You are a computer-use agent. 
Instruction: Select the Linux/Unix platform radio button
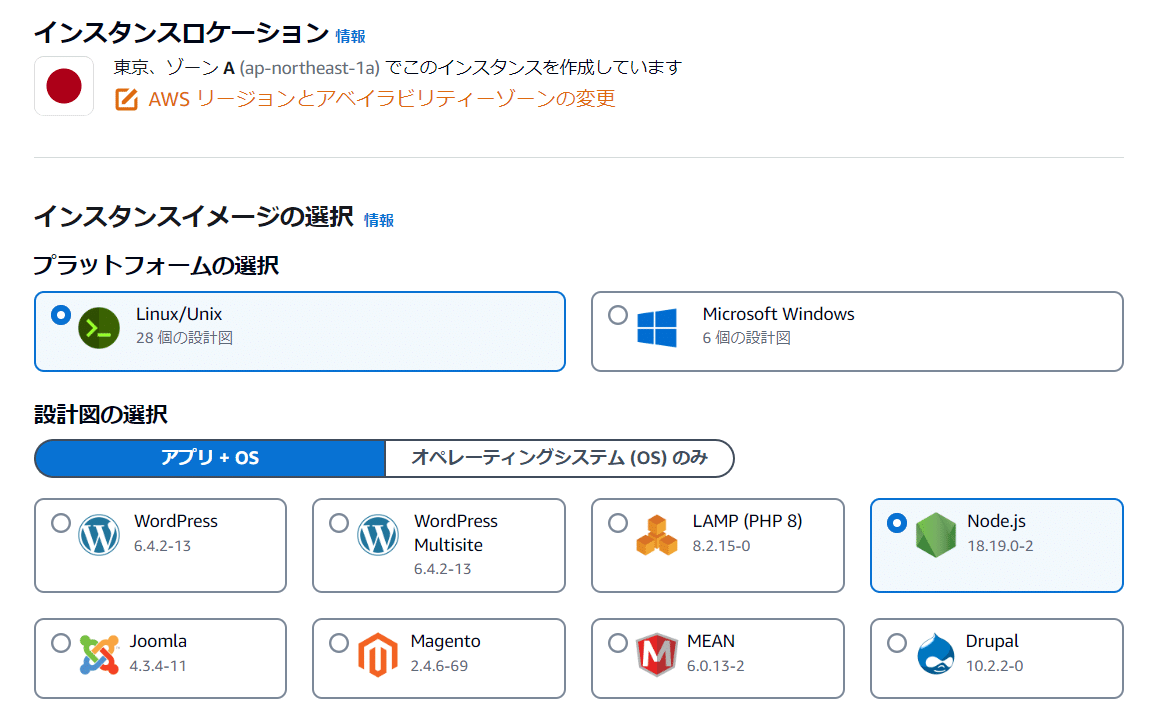pos(61,315)
